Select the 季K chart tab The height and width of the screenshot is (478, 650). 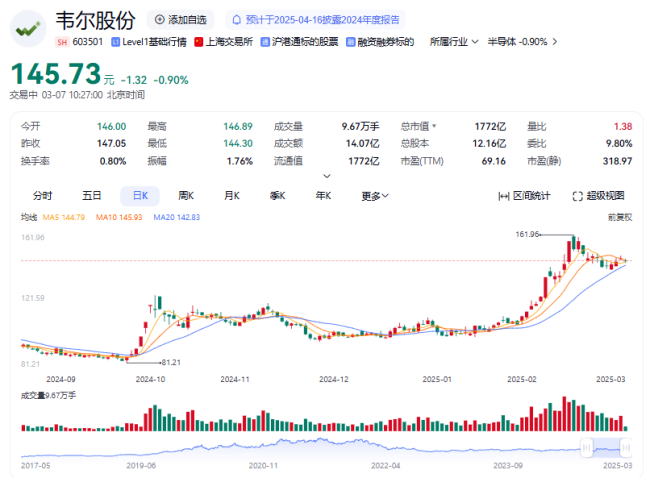click(277, 196)
